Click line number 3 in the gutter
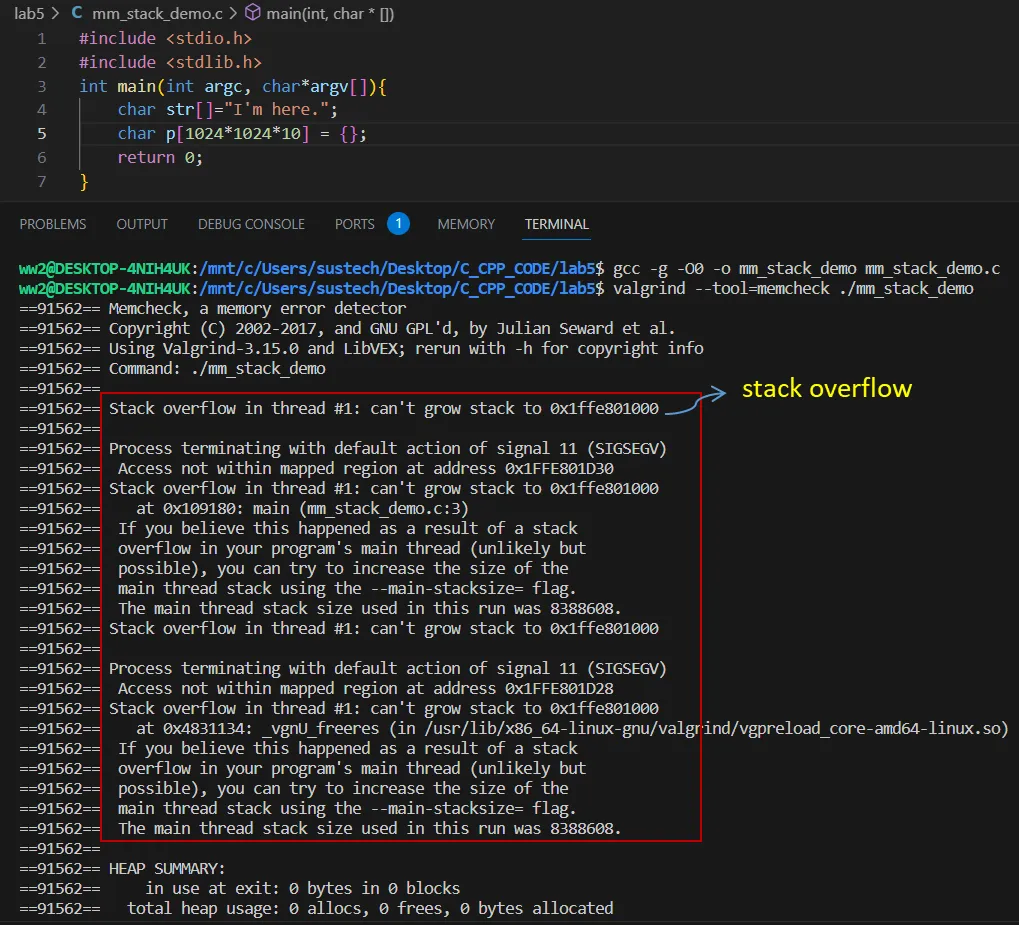This screenshot has height=925, width=1019. [41, 86]
